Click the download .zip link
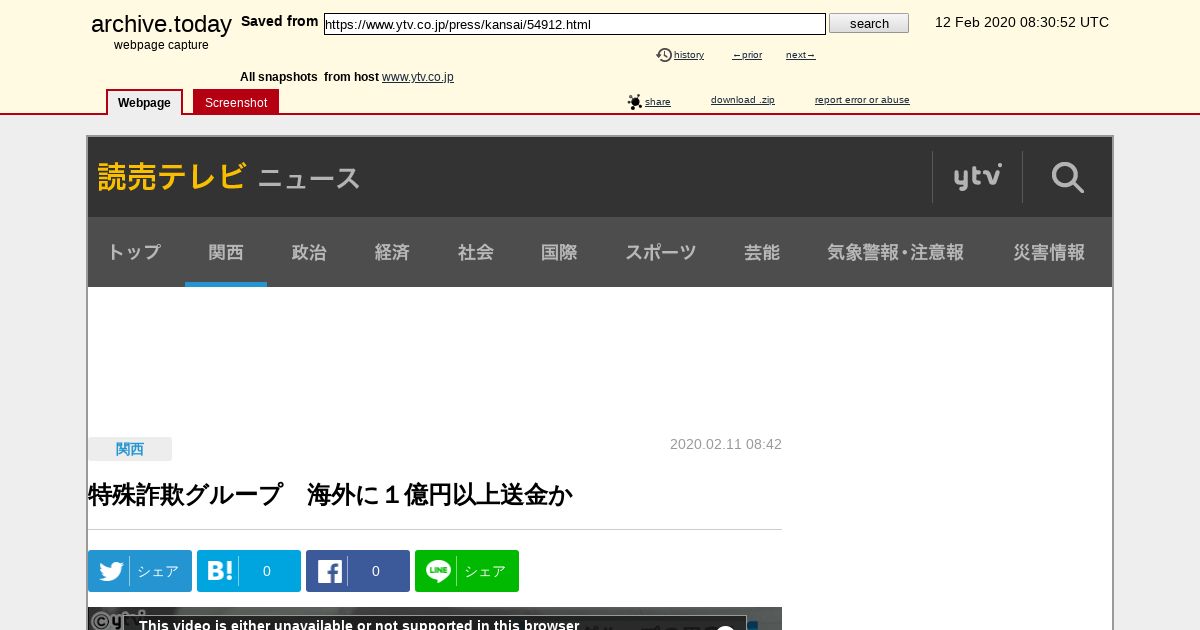The image size is (1200, 630). [x=743, y=100]
